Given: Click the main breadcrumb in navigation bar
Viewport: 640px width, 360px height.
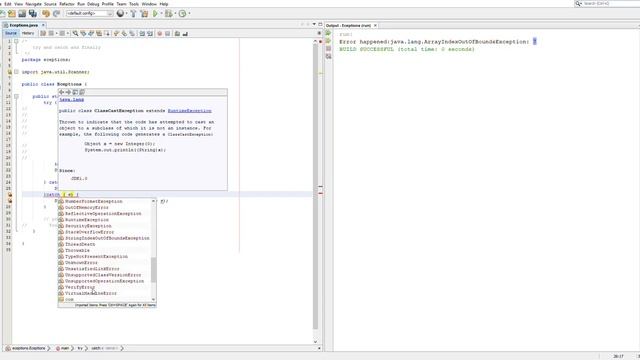Looking at the screenshot, I should pyautogui.click(x=62, y=348).
